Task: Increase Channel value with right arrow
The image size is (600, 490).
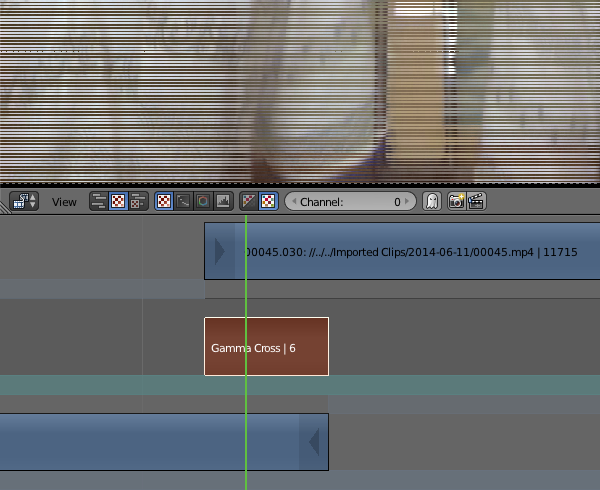Action: pos(407,201)
